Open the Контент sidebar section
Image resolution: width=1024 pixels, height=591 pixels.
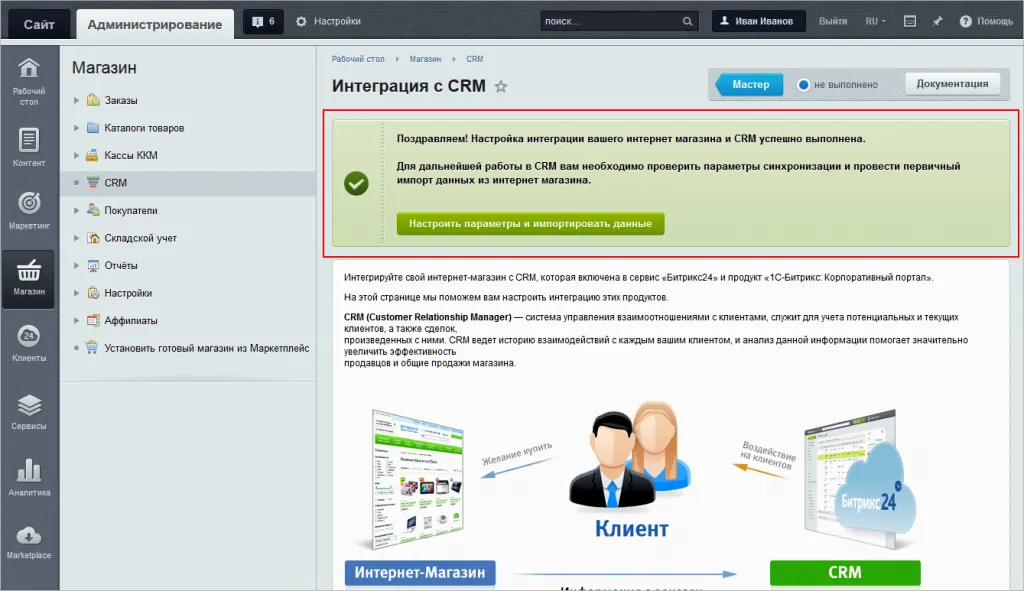tap(29, 148)
